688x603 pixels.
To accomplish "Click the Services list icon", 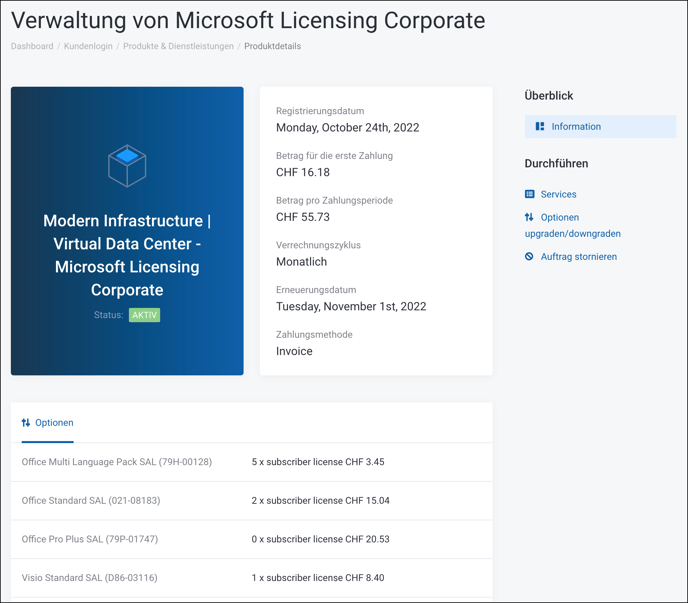I will [x=530, y=194].
